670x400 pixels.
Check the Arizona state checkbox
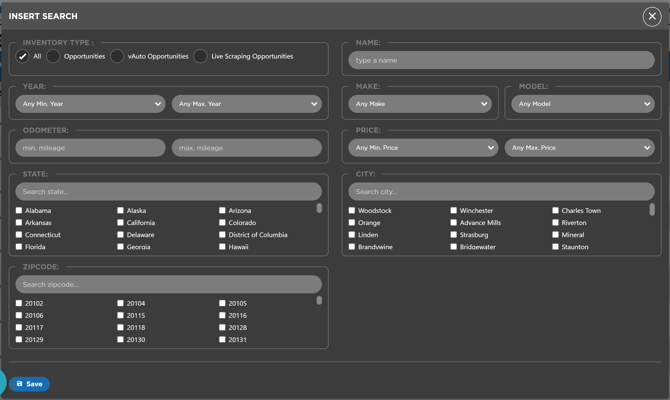222,210
